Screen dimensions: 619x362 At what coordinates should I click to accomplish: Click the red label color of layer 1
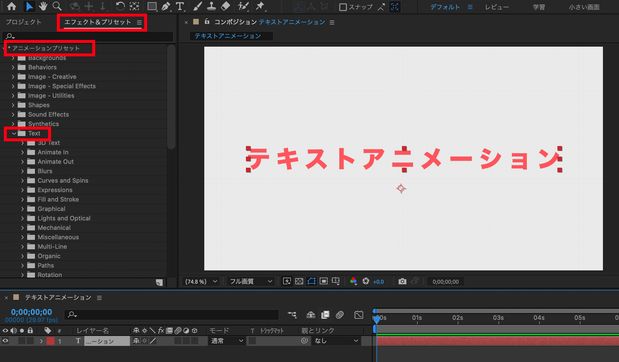click(x=51, y=341)
